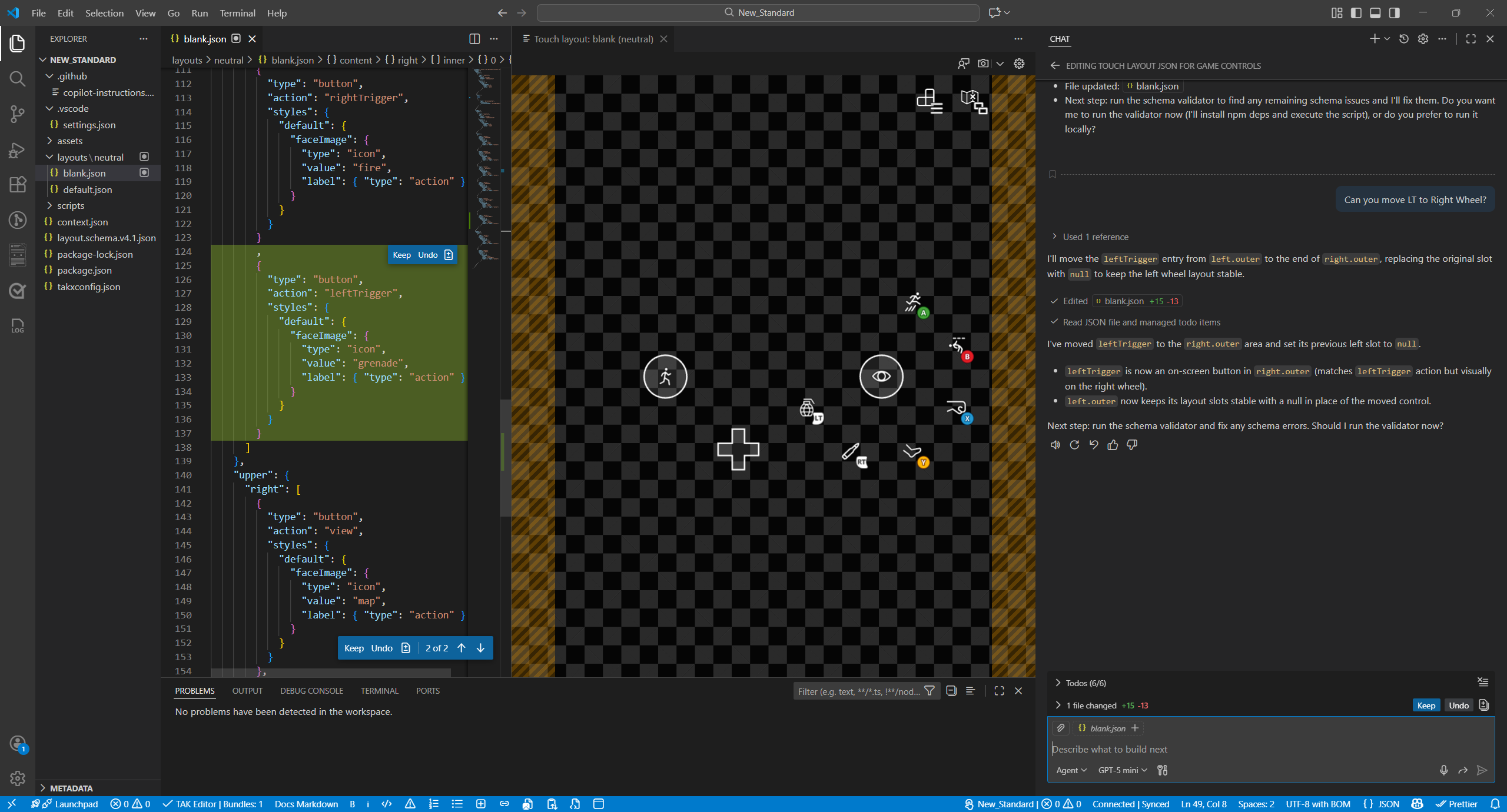Mark chat response as helpful (thumbs up)
1507x812 pixels.
pyautogui.click(x=1113, y=445)
